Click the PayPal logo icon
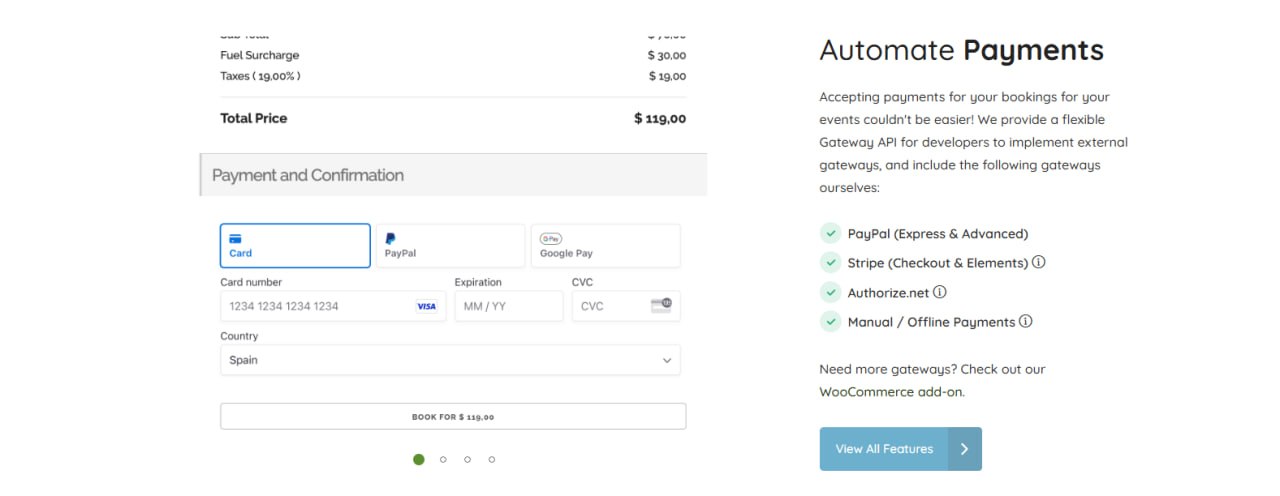Image resolution: width=1280 pixels, height=496 pixels. (x=390, y=239)
